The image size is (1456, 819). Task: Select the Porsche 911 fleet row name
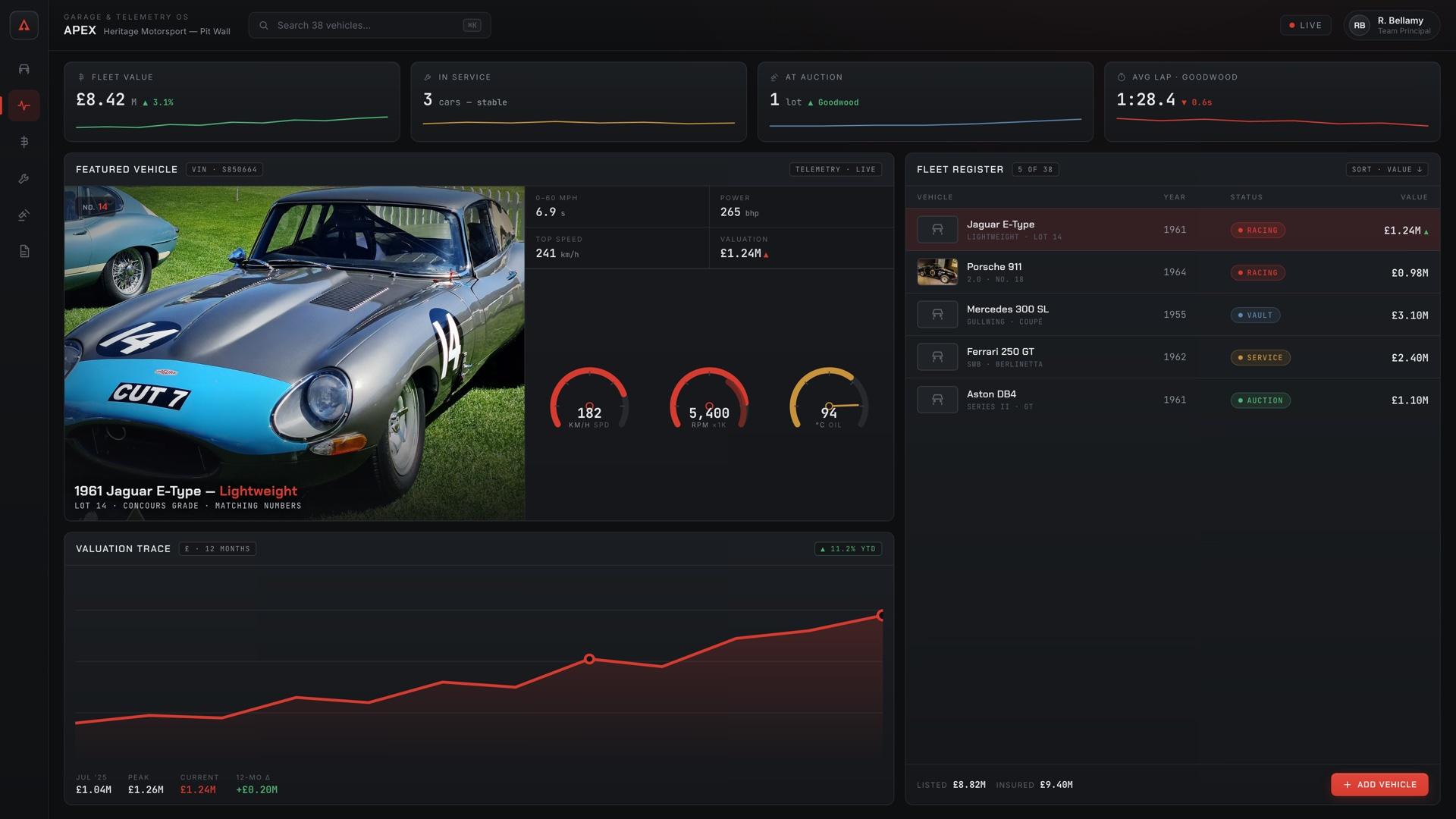[994, 266]
